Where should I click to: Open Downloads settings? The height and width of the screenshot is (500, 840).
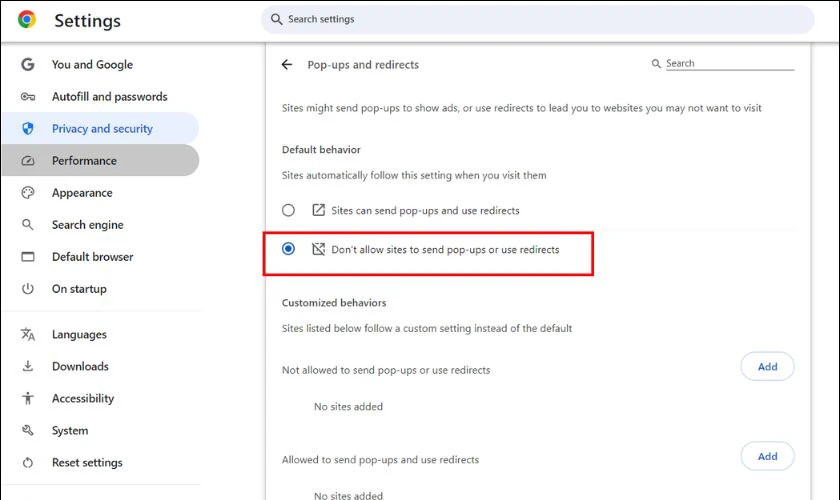[100, 367]
